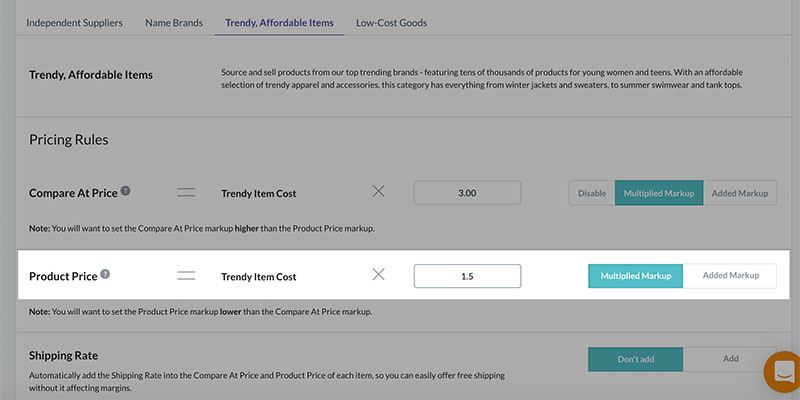Viewport: 800px width, 400px height.
Task: Select the Trendy, Affordable Items tab
Action: pos(279,22)
